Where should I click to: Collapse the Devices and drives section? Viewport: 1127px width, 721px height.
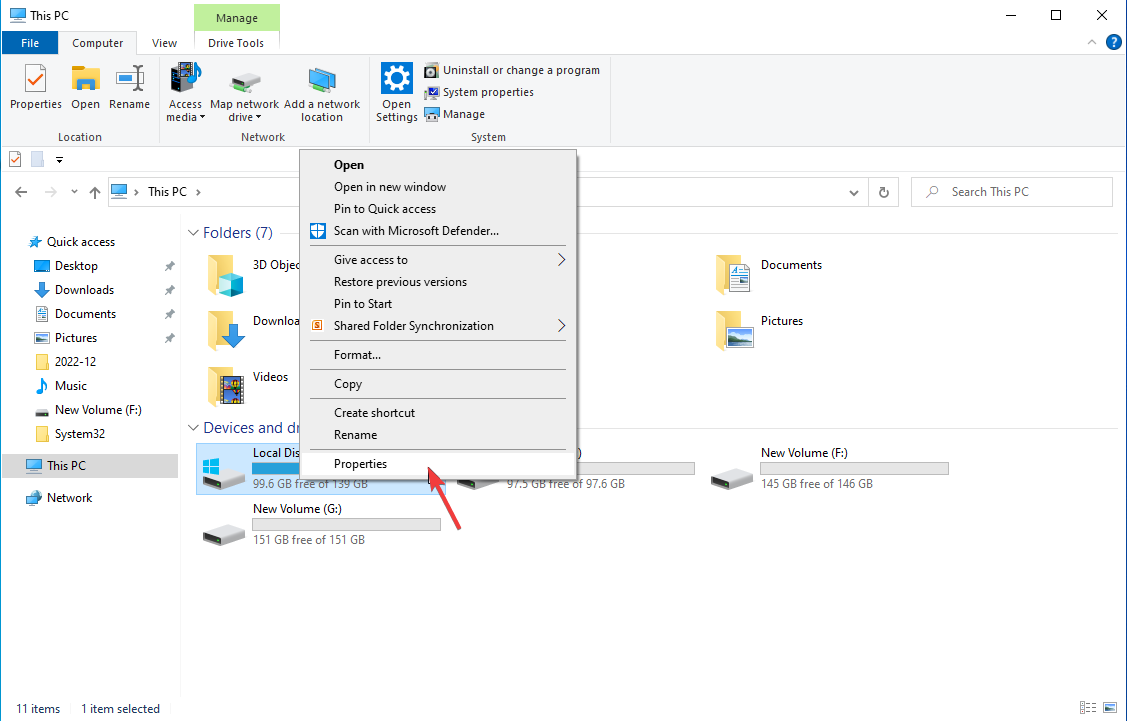tap(193, 427)
